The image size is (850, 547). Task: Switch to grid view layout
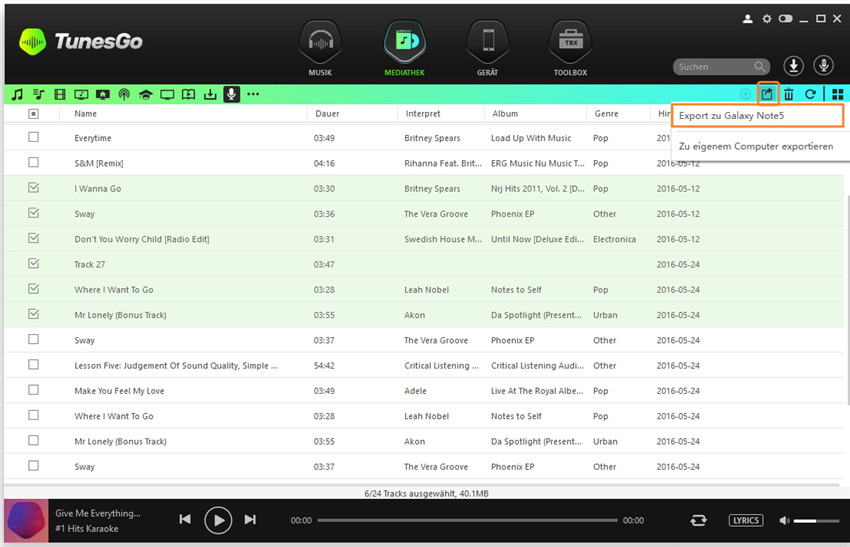coord(838,94)
